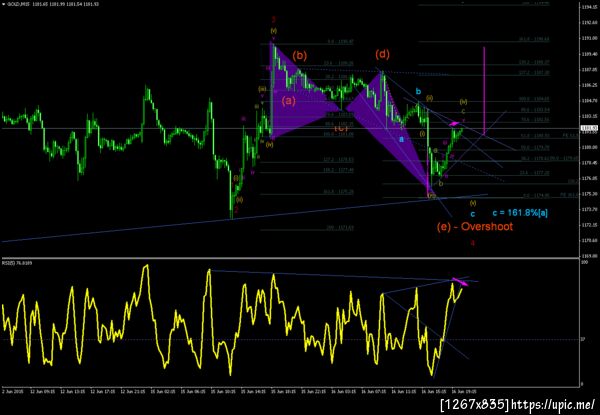600x415 pixels.
Task: Click the "(e) - Overshoot" annotation
Action: [x=475, y=226]
